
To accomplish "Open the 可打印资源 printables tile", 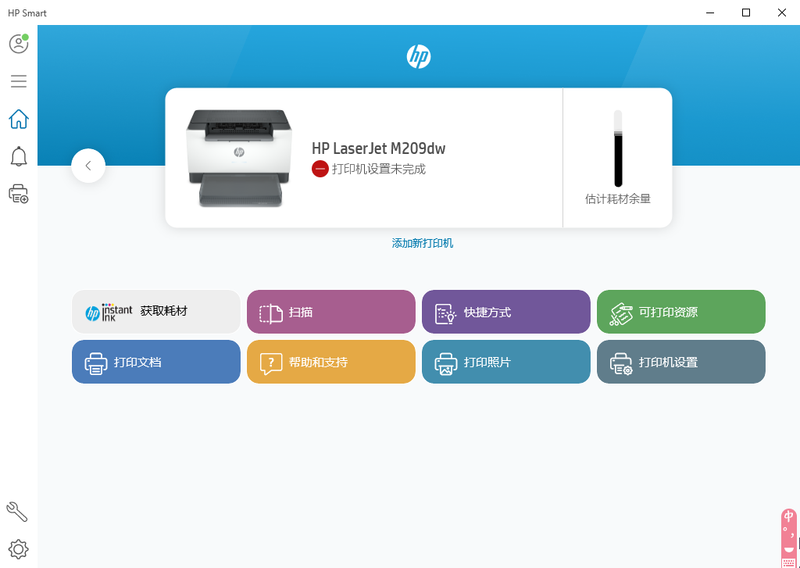I will [681, 312].
